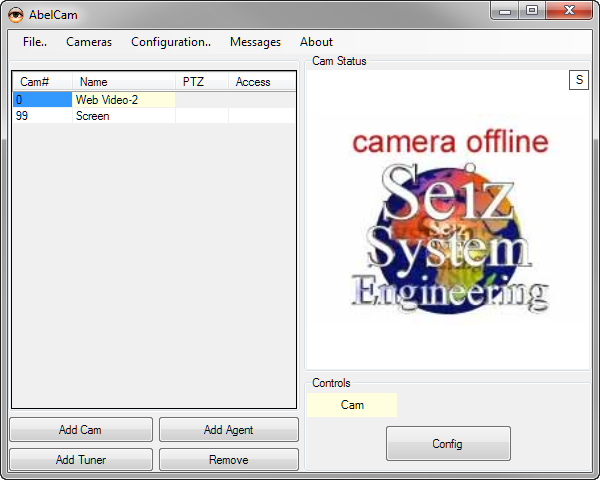Minimize the AbelCam window
Viewport: 600px width, 480px height.
[505, 11]
